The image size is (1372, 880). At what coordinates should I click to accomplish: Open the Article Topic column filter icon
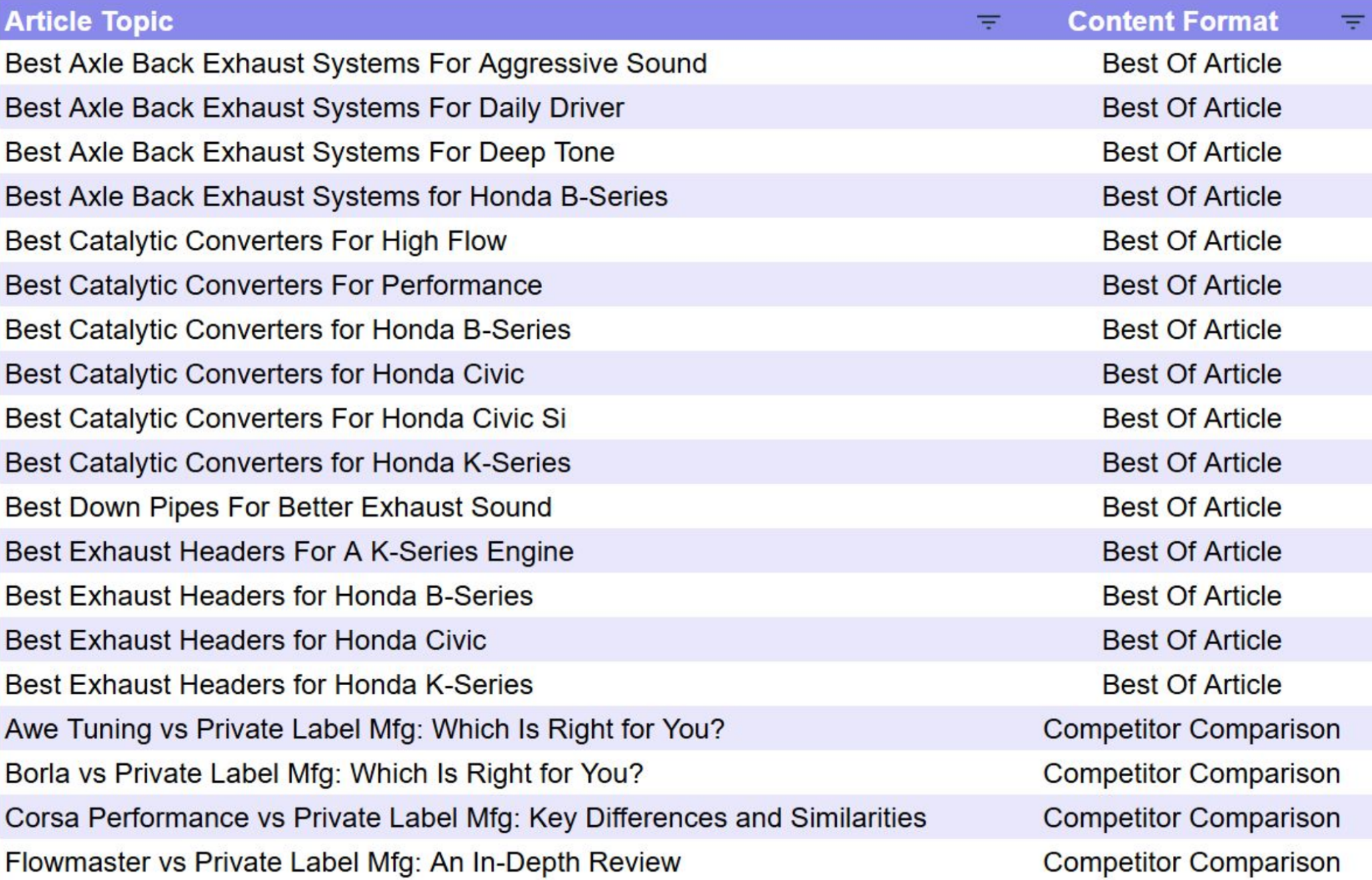click(988, 22)
